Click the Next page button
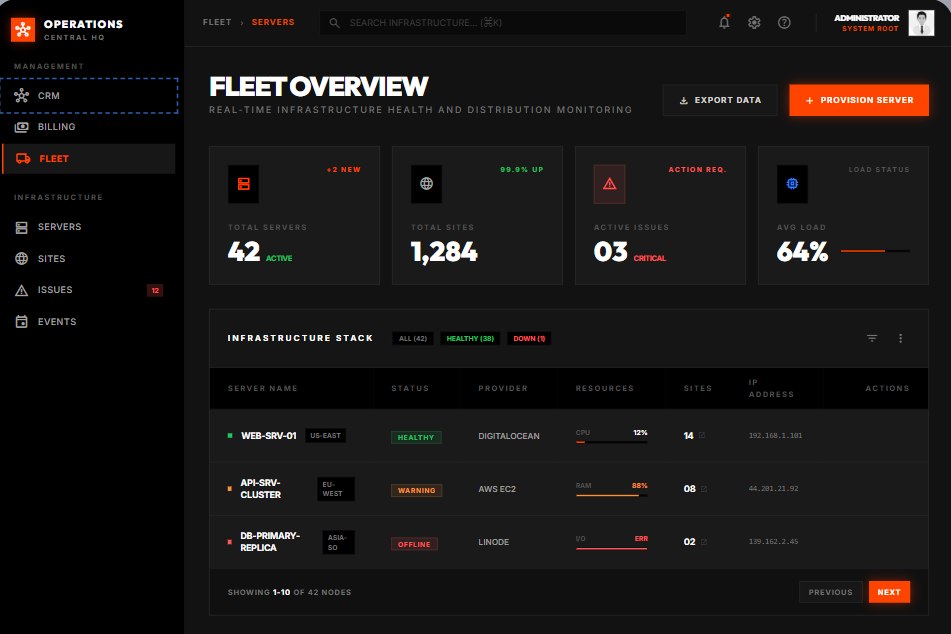The height and width of the screenshot is (634, 951). 889,592
